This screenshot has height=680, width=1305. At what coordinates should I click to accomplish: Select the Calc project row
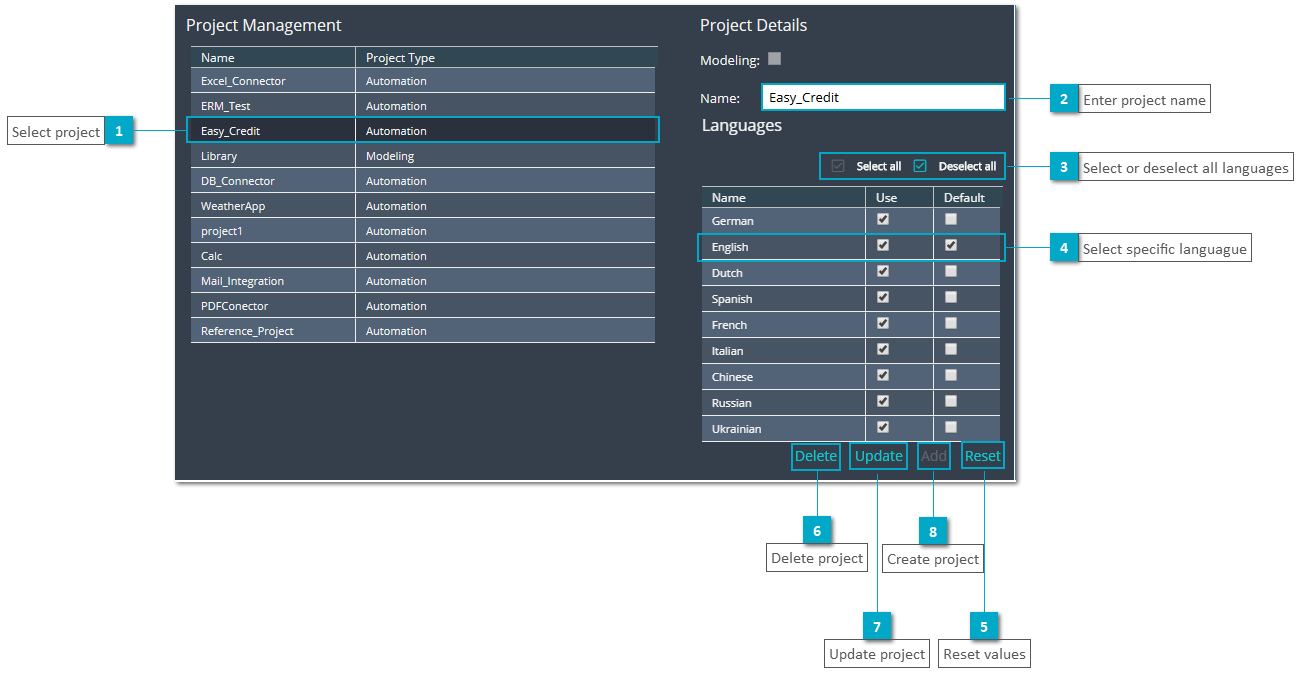point(423,256)
